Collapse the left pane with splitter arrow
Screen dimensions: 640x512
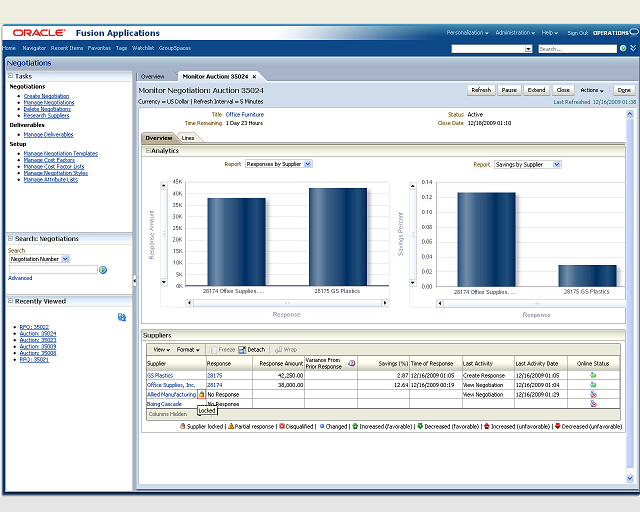point(134,280)
